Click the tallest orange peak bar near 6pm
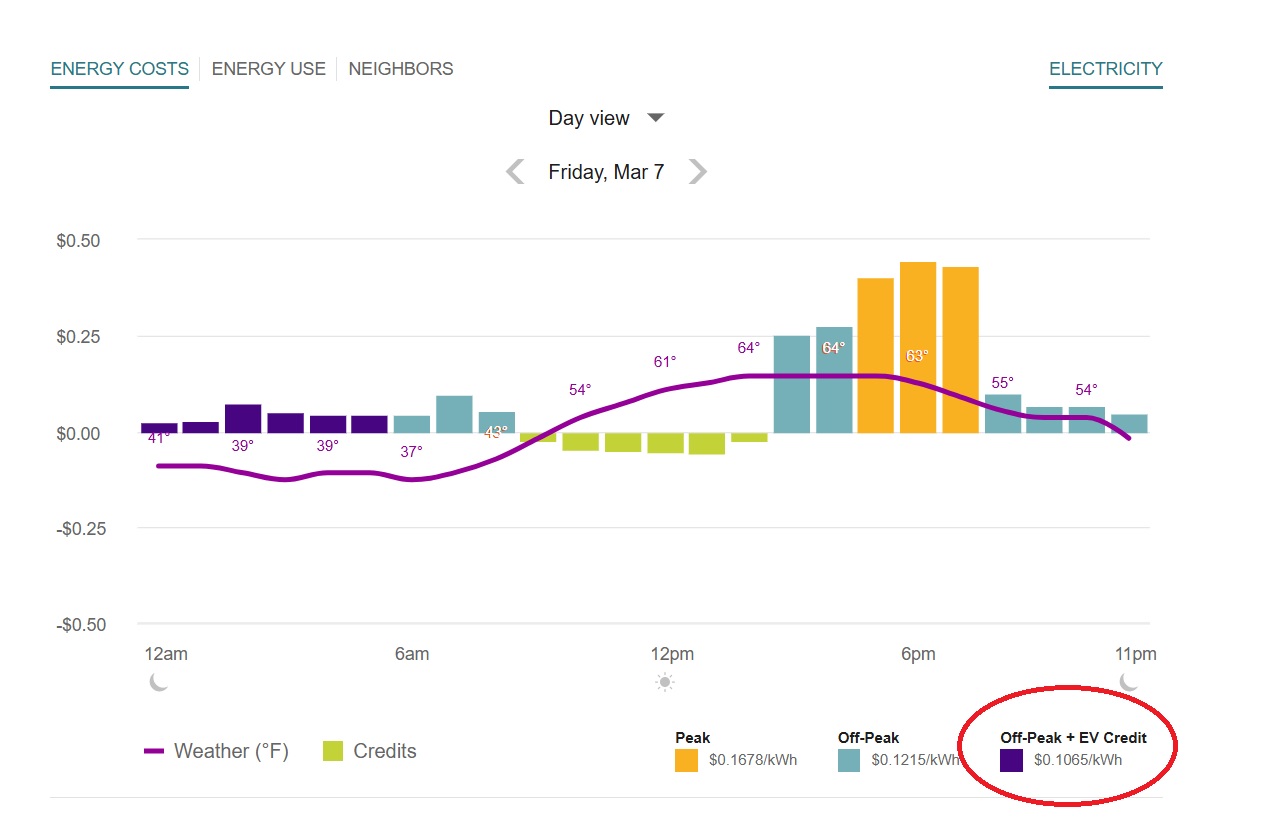This screenshot has width=1276, height=821. [x=917, y=347]
